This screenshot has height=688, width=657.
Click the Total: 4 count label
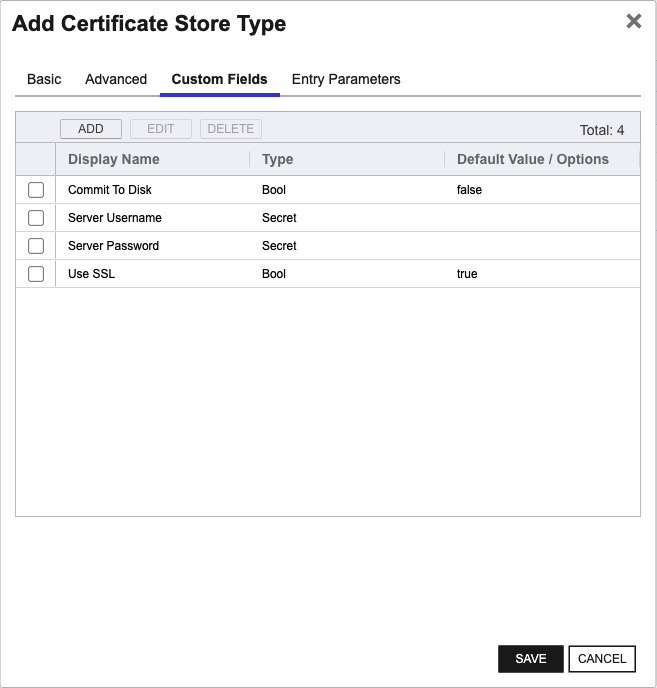[x=602, y=130]
